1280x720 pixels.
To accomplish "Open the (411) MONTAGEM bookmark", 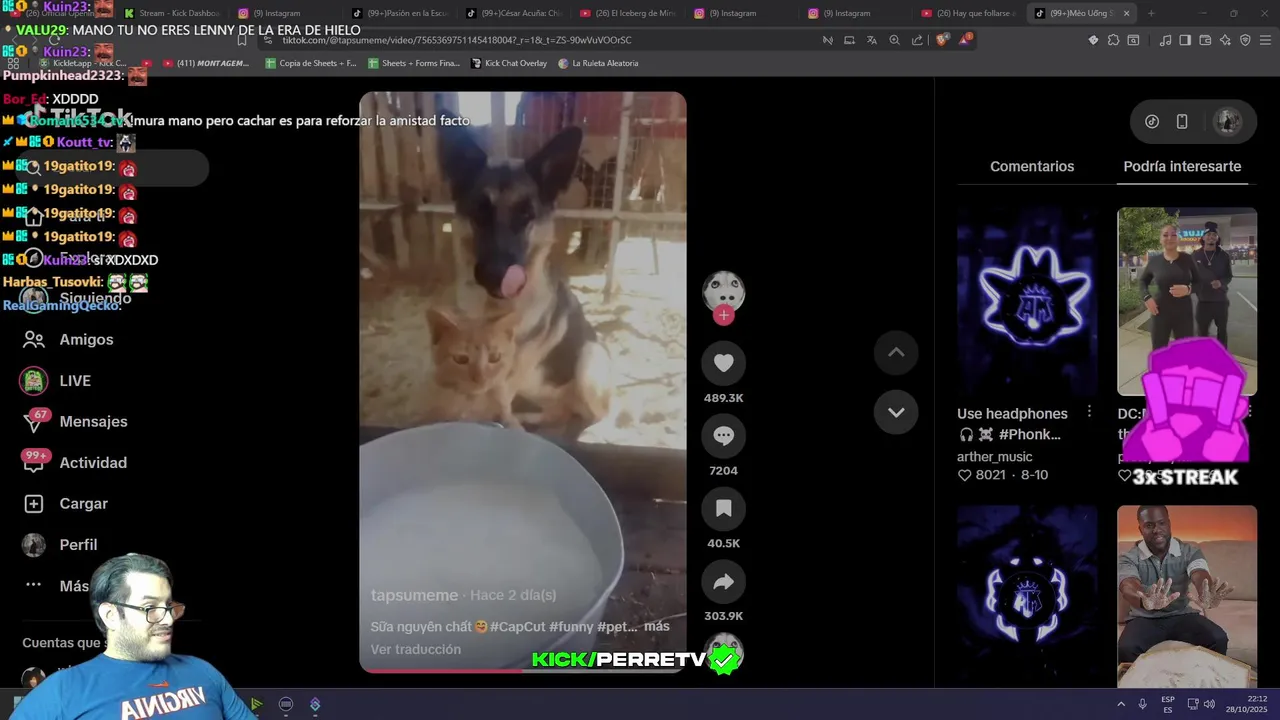I will click(205, 63).
